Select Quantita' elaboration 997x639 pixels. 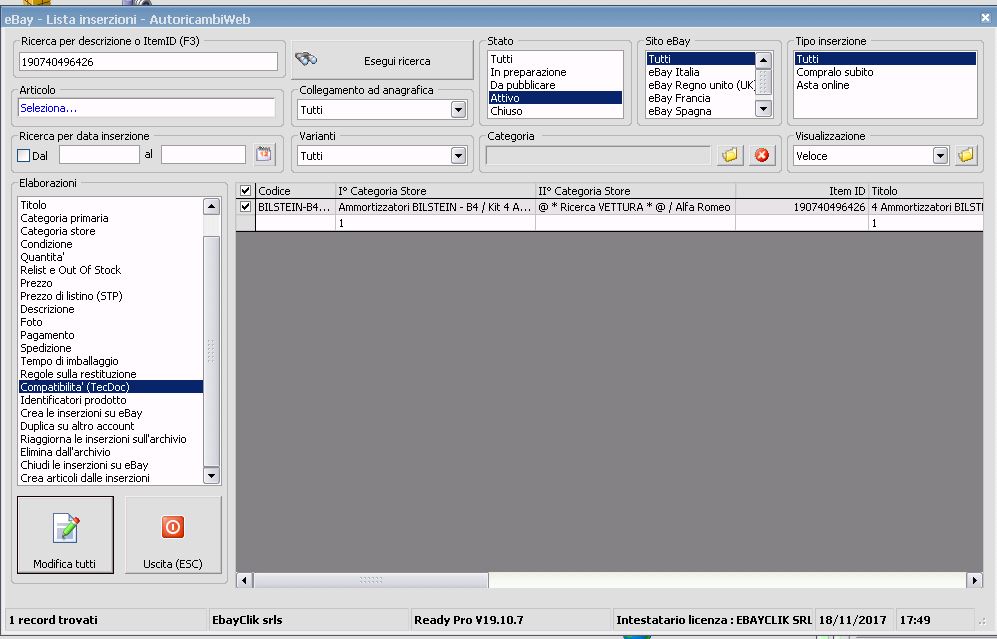tap(111, 257)
